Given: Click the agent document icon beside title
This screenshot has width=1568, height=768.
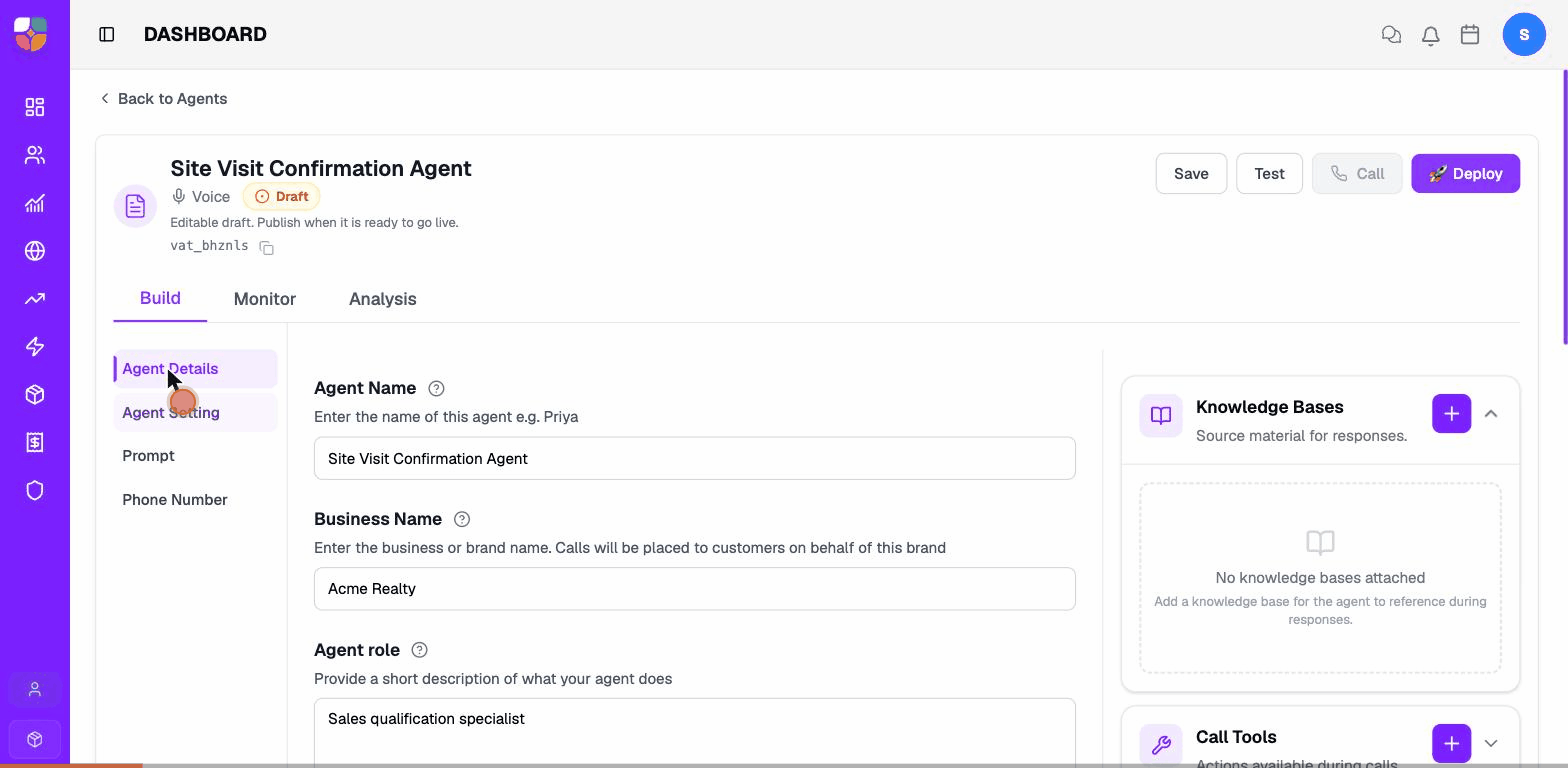Looking at the screenshot, I should [135, 207].
